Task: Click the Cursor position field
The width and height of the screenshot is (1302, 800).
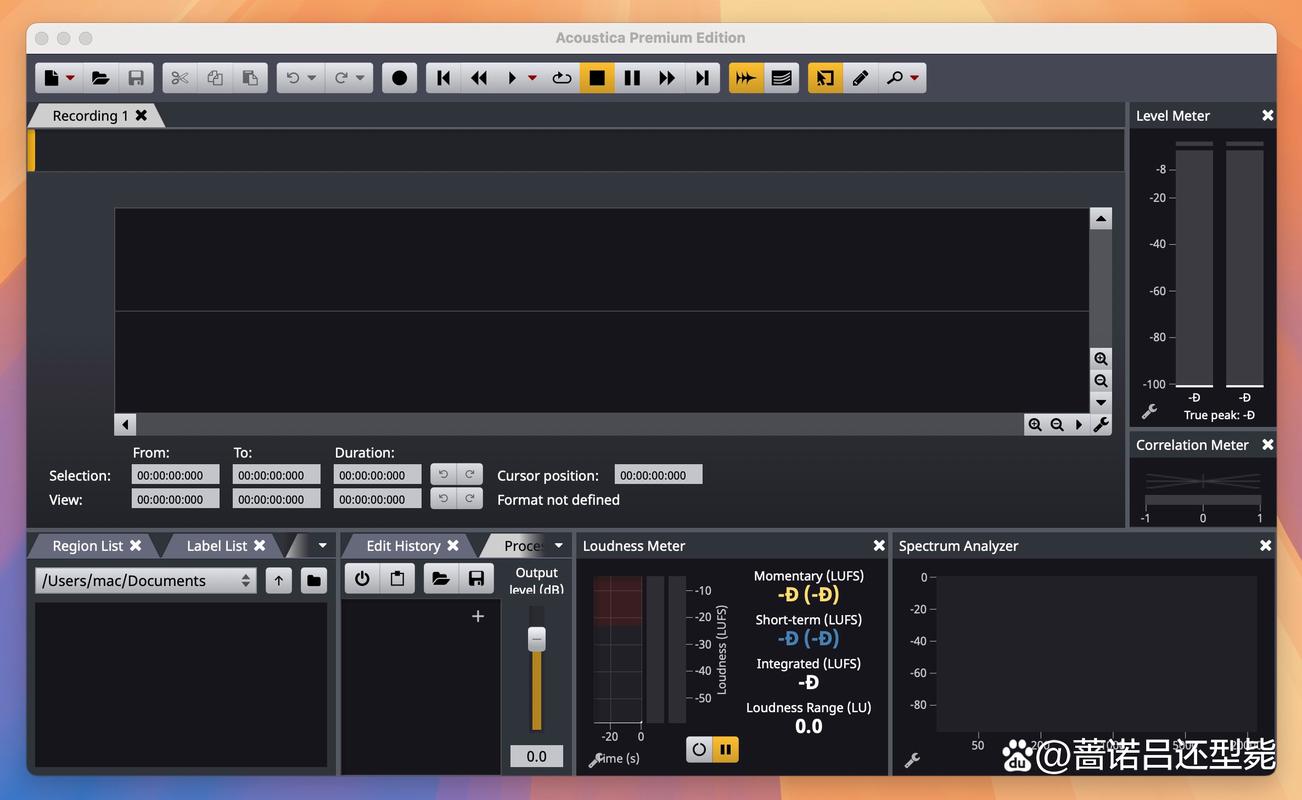Action: click(x=658, y=475)
